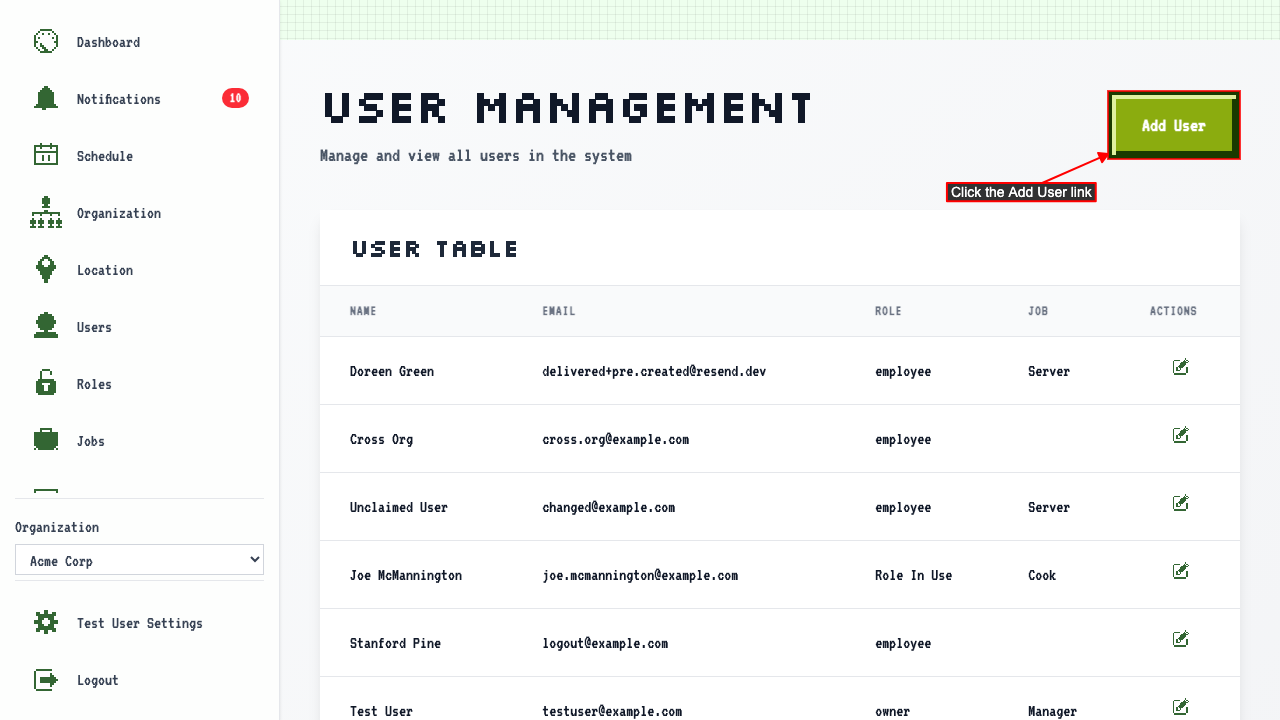Select the name Doreen Green
This screenshot has height=720, width=1280.
[x=392, y=371]
